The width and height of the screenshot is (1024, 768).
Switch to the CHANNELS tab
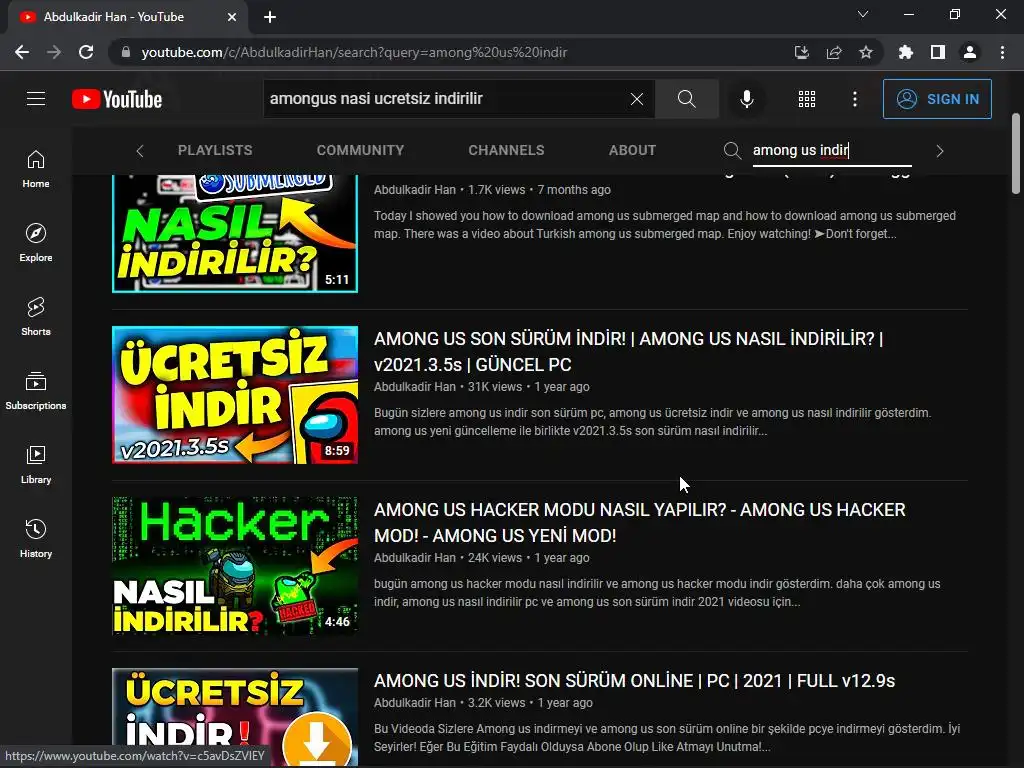point(506,150)
